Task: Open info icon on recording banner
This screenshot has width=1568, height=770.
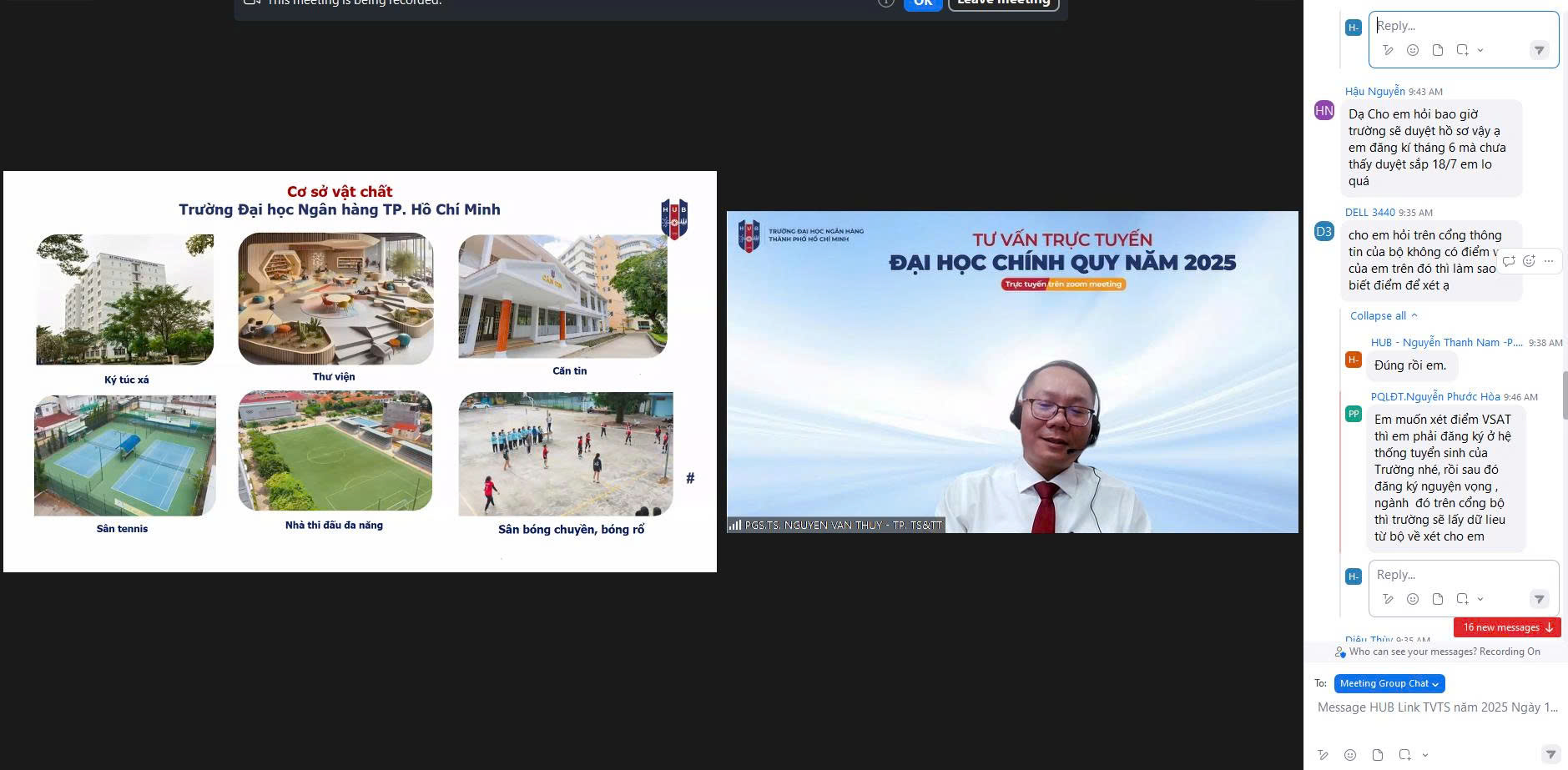Action: pyautogui.click(x=885, y=3)
